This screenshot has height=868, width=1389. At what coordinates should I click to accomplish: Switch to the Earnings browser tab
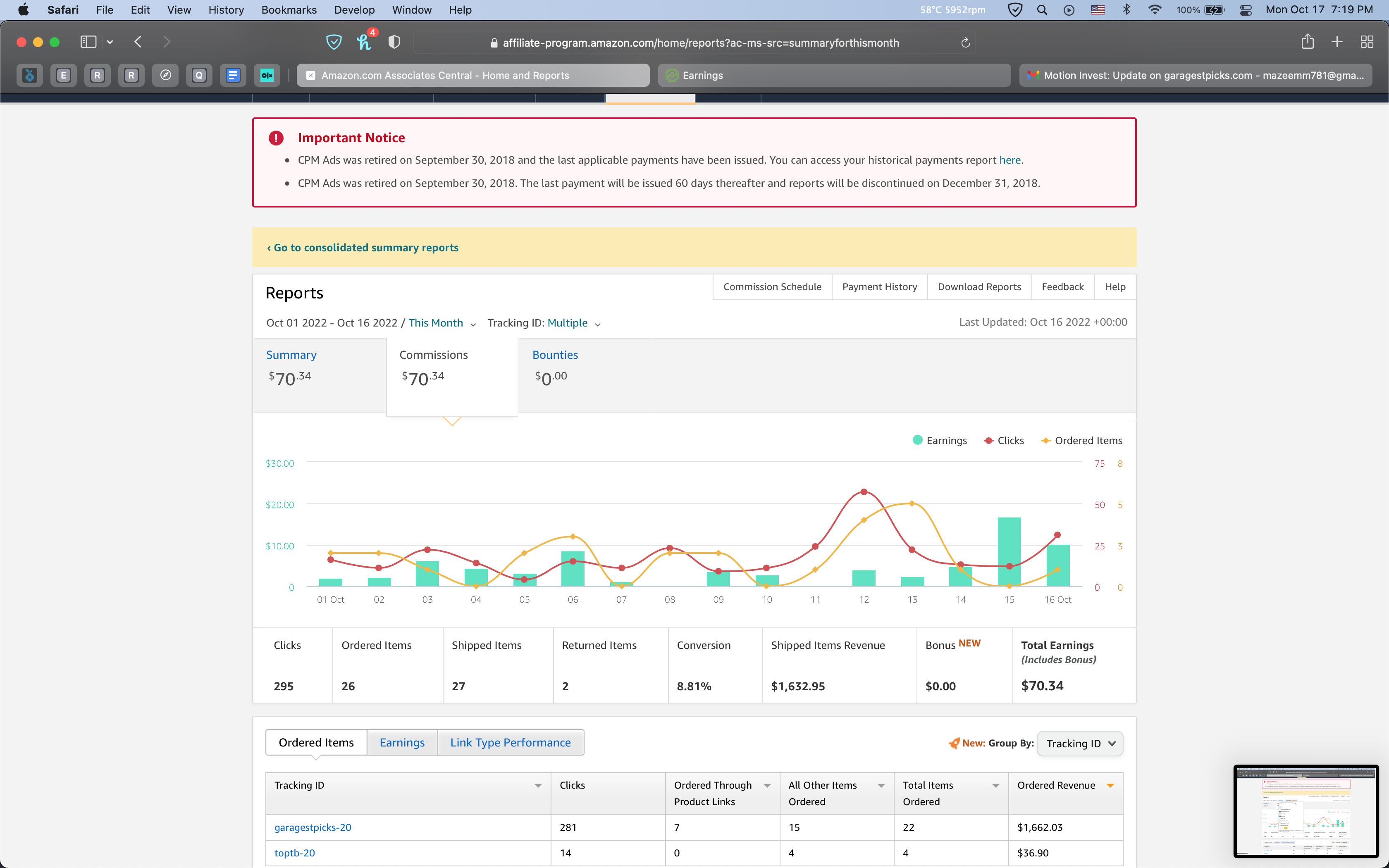(834, 75)
